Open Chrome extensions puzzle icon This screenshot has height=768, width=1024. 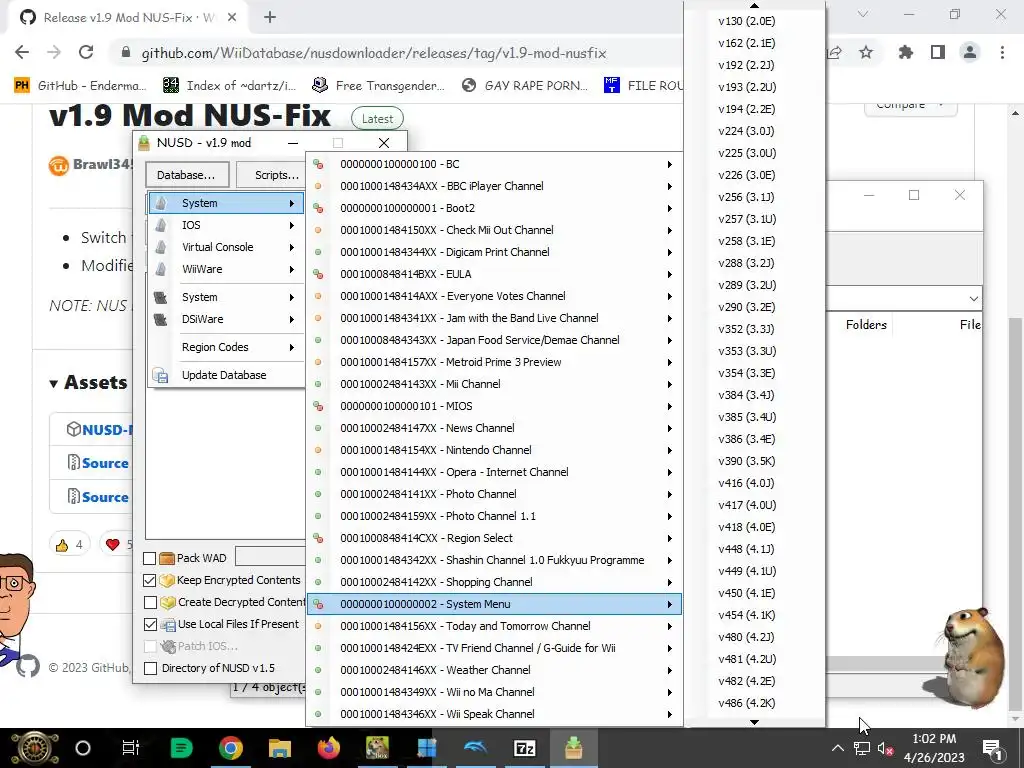point(906,52)
